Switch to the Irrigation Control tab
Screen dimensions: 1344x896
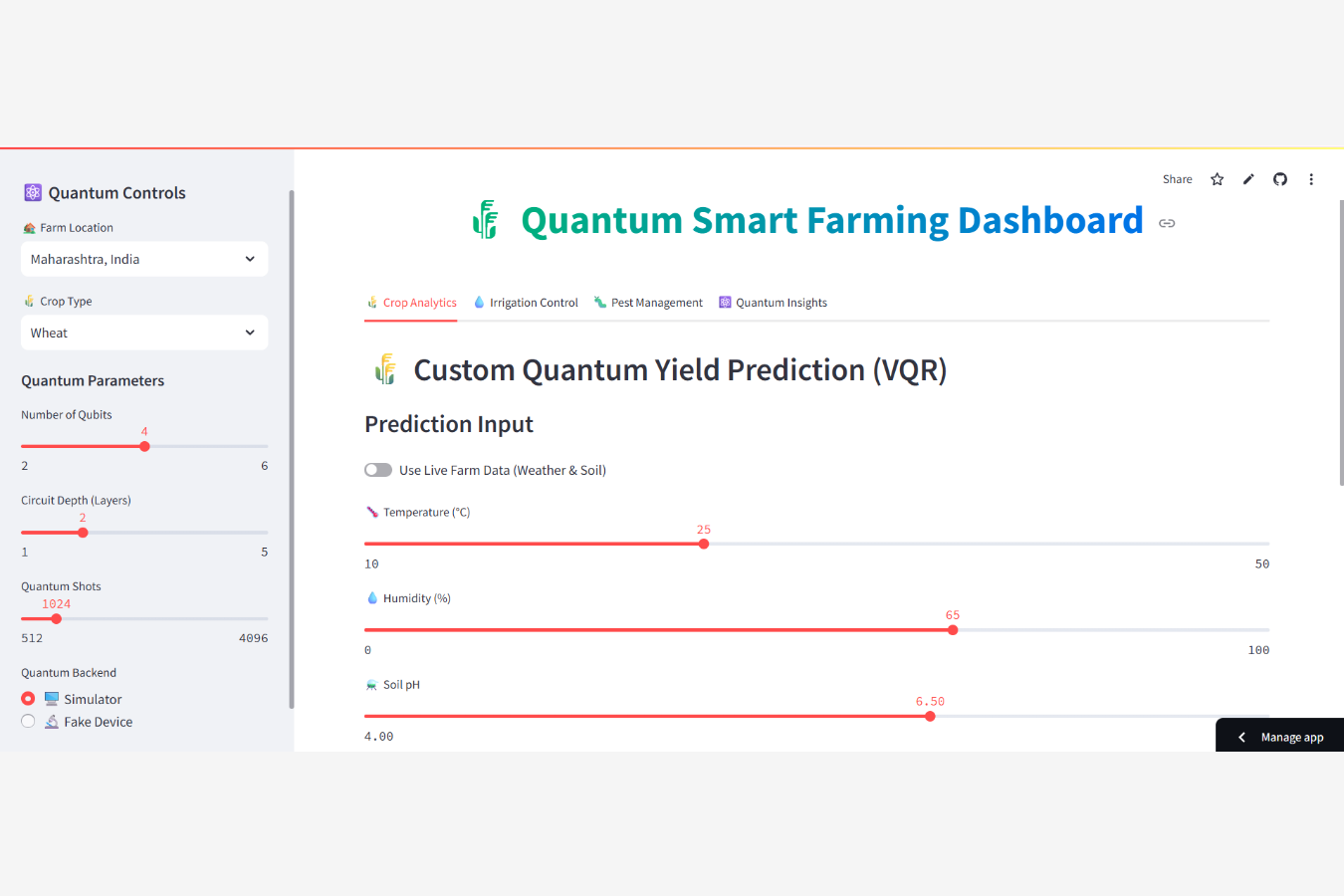pyautogui.click(x=526, y=303)
